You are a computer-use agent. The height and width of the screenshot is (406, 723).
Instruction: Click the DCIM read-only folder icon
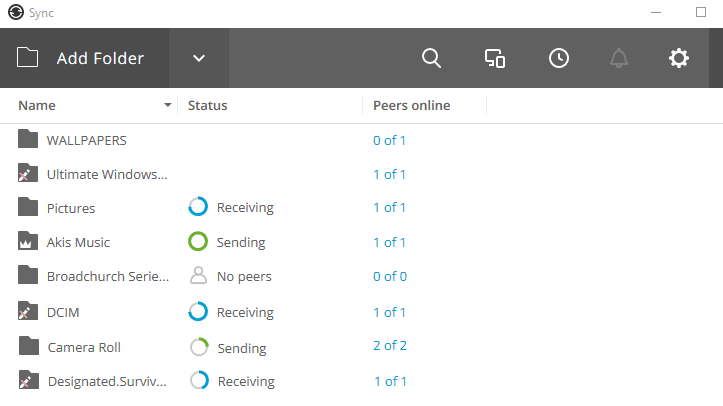pyautogui.click(x=28, y=311)
